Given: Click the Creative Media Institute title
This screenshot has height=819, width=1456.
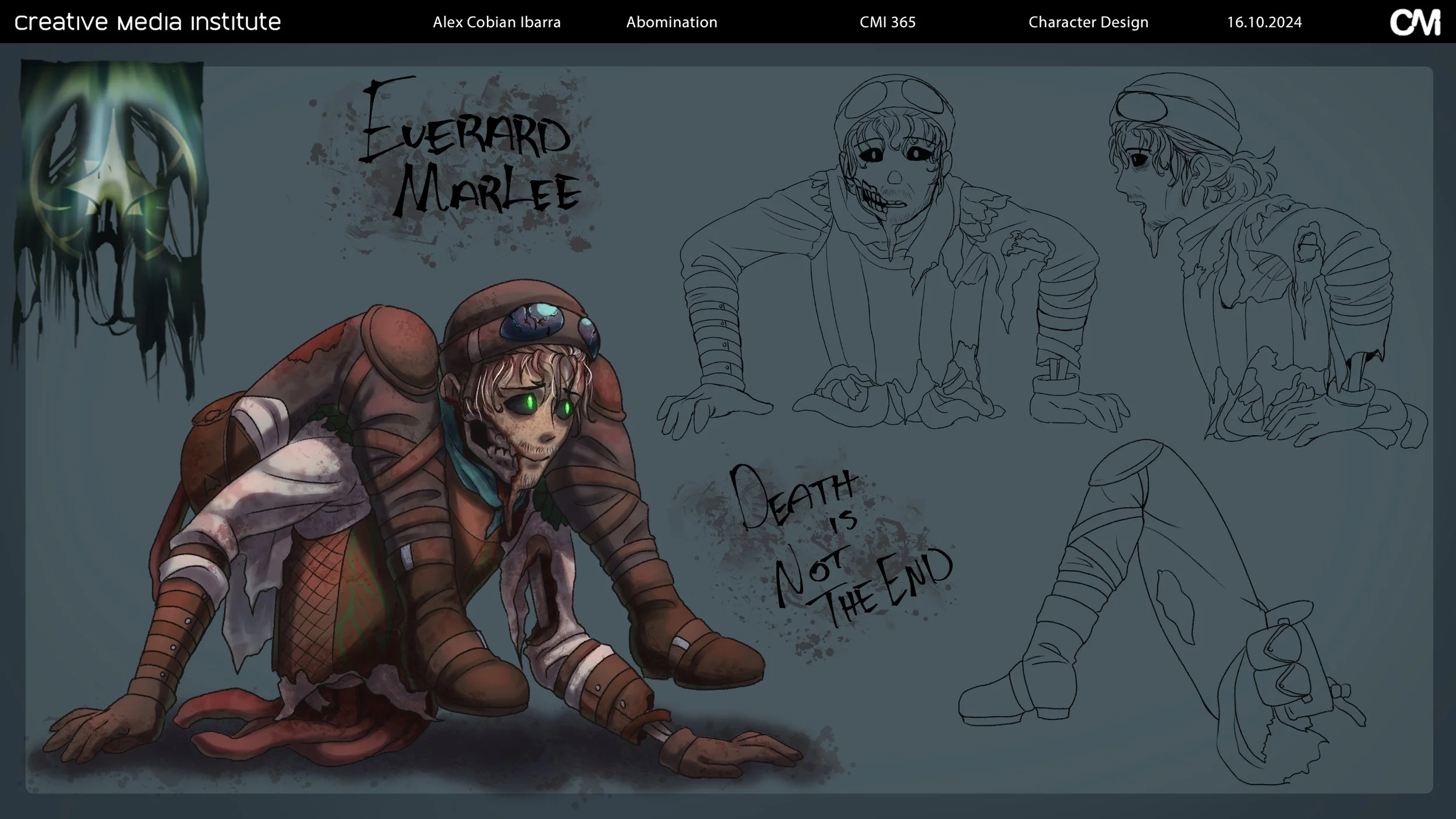Looking at the screenshot, I should point(147,22).
